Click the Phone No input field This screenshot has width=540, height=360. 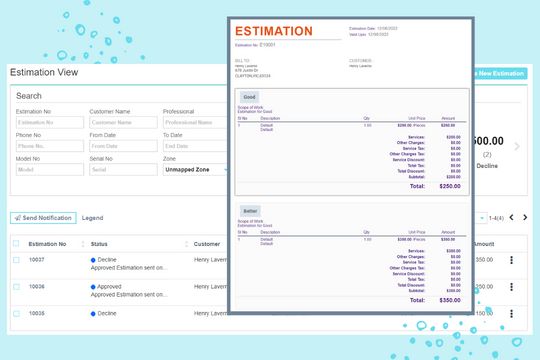click(50, 146)
